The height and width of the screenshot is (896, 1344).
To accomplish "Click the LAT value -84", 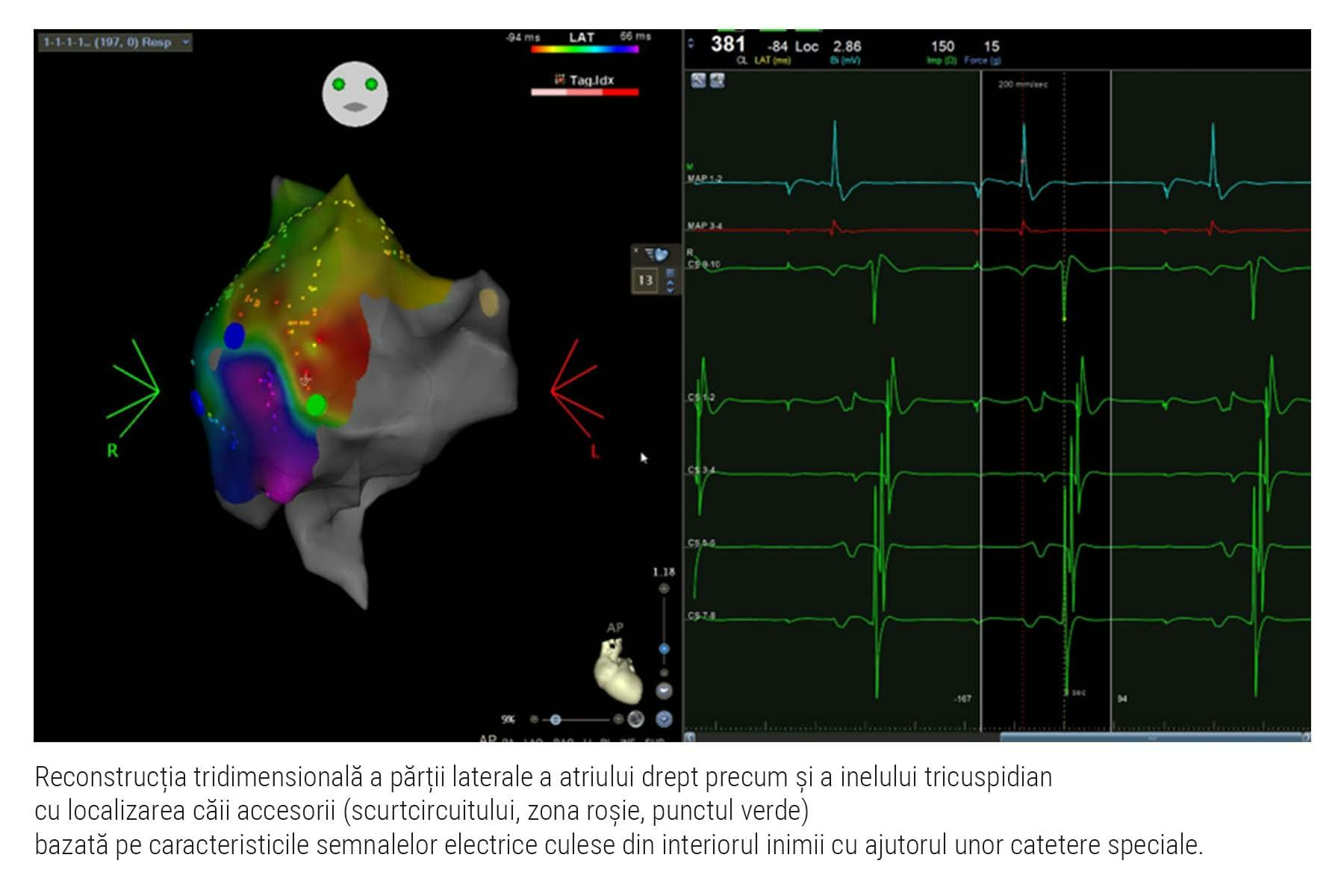I will (x=778, y=46).
